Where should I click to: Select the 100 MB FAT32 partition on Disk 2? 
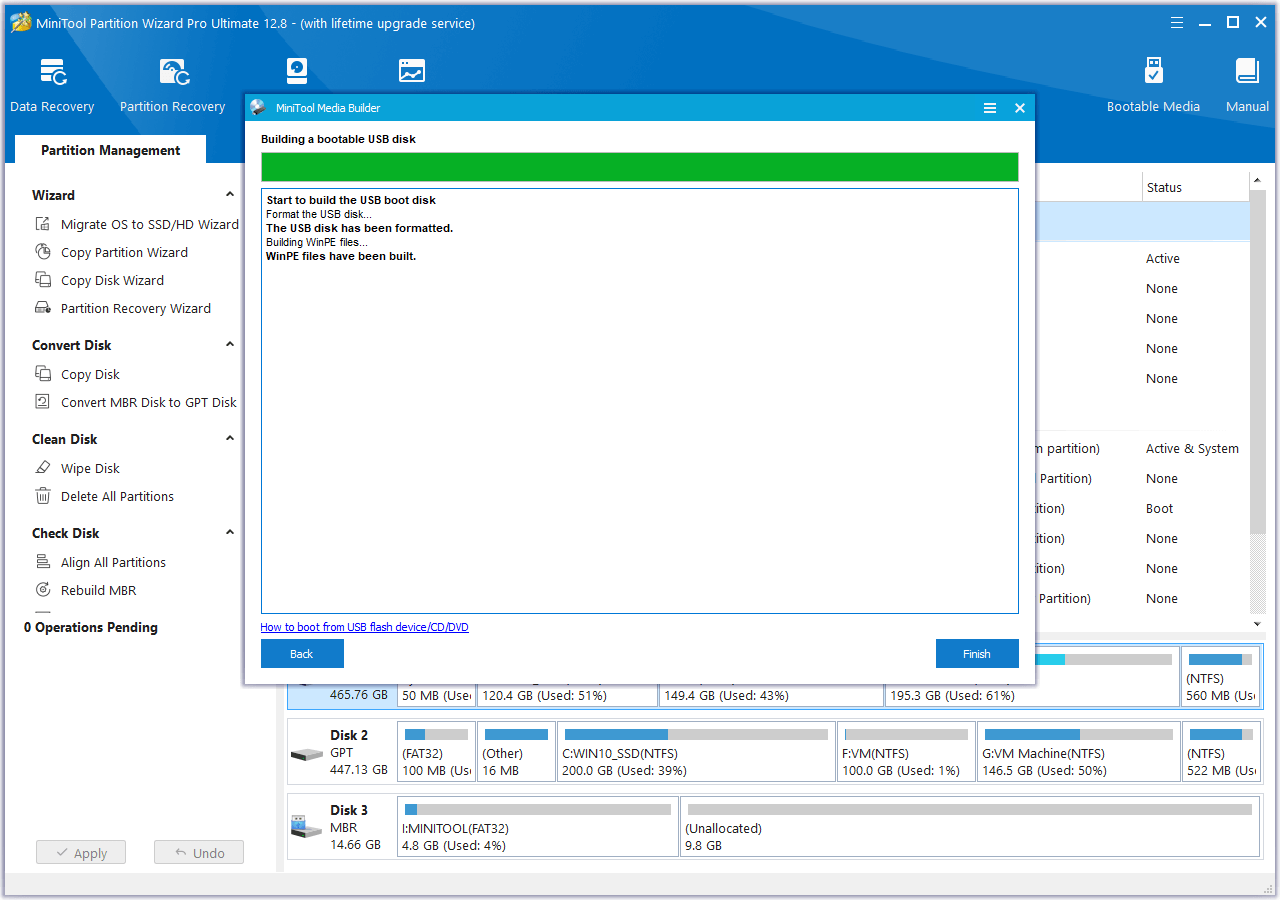tap(436, 752)
